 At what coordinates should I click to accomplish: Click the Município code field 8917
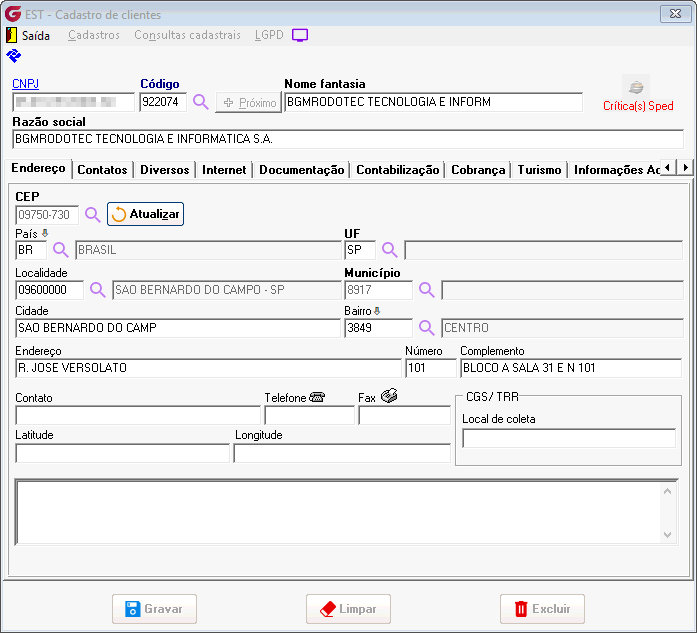[x=378, y=290]
